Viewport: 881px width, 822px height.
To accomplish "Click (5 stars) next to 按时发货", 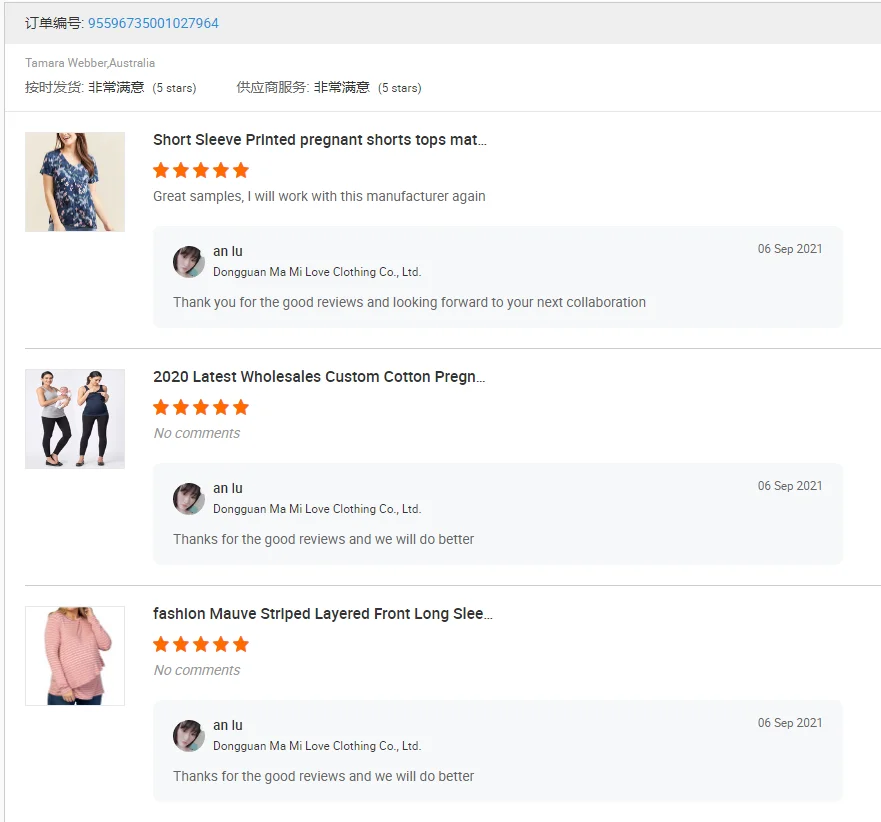I will 174,88.
